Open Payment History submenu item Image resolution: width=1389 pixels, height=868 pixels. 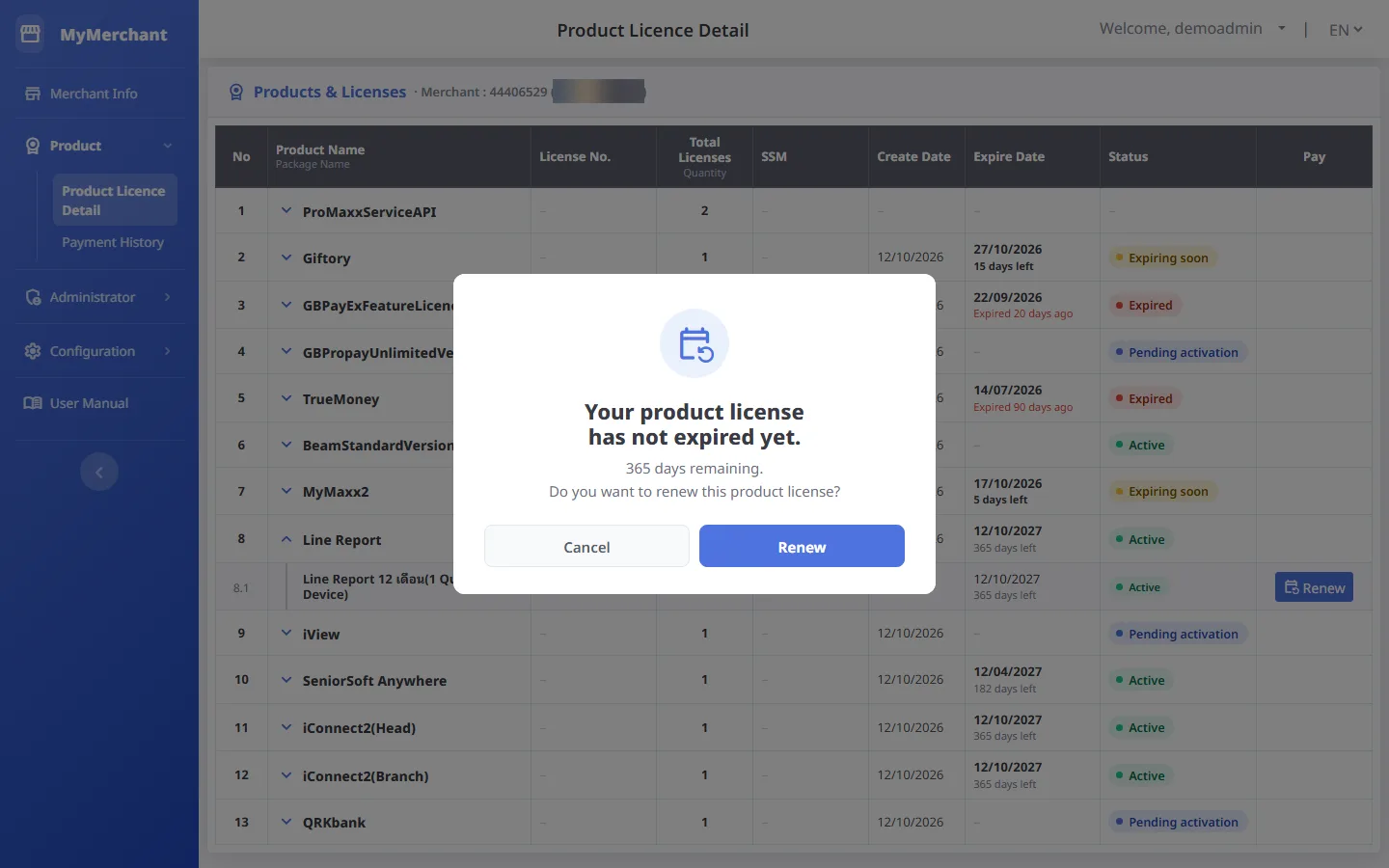pyautogui.click(x=113, y=242)
